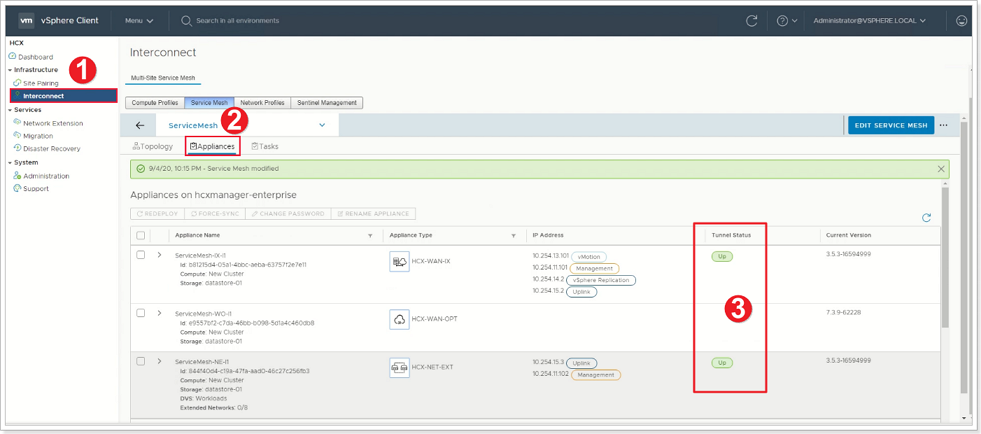The width and height of the screenshot is (981, 434).
Task: Check the select-all appliances header checkbox
Action: pyautogui.click(x=141, y=236)
